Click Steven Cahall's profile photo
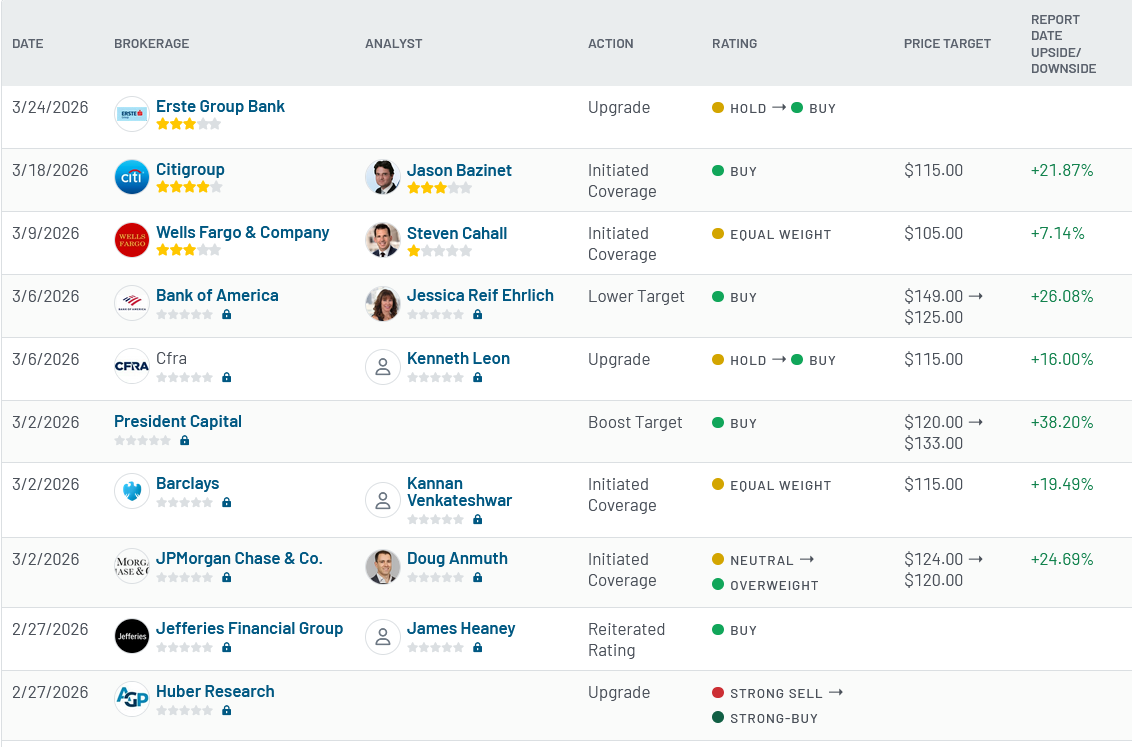Screen dimensions: 1132x747 coord(383,240)
